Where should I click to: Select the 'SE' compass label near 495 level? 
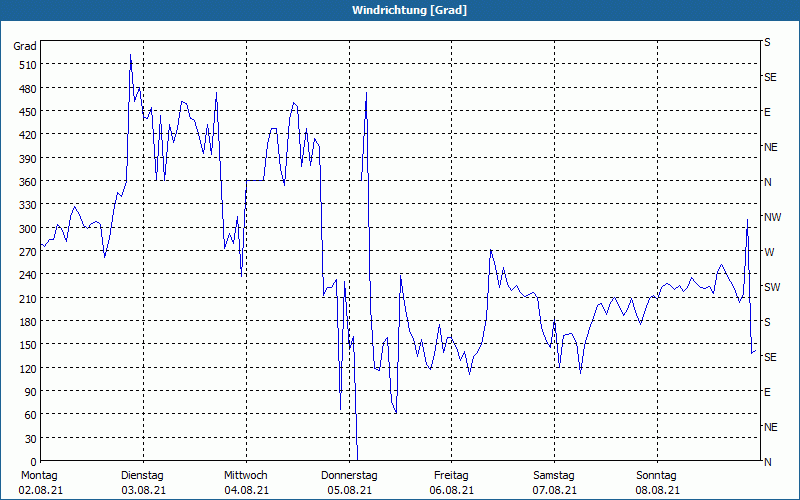[770, 78]
